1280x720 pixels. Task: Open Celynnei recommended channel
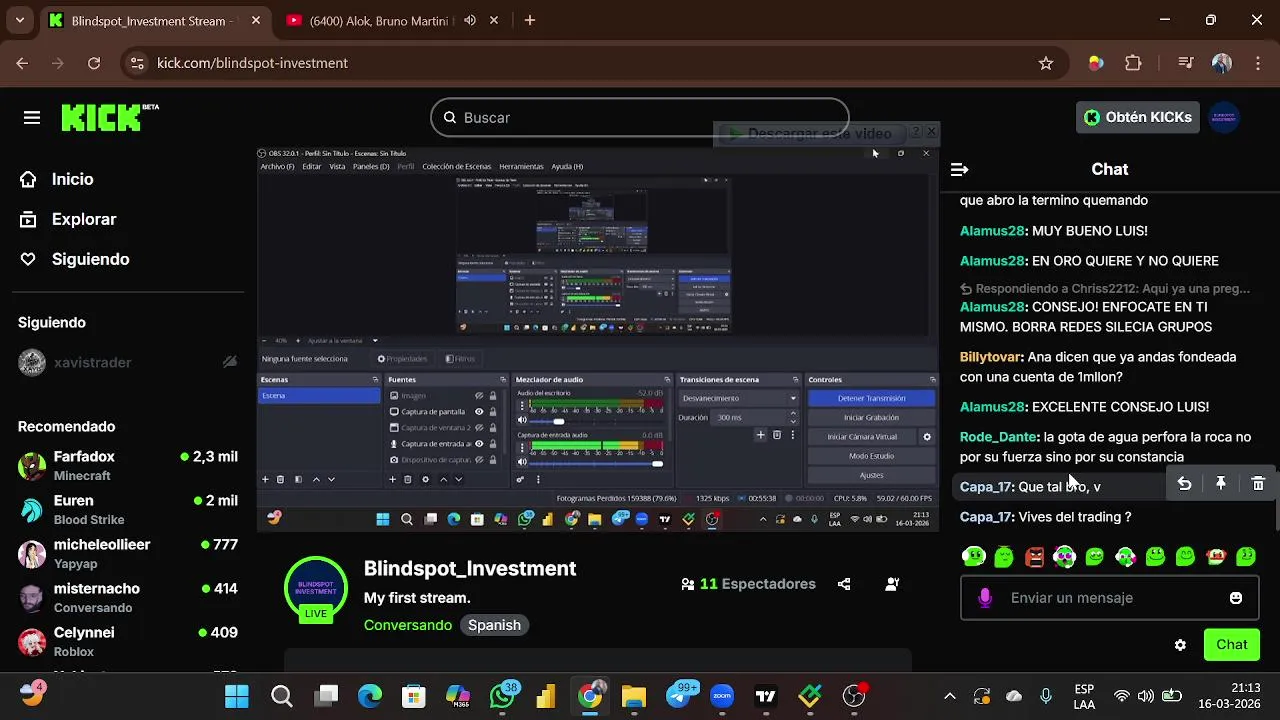pos(128,641)
